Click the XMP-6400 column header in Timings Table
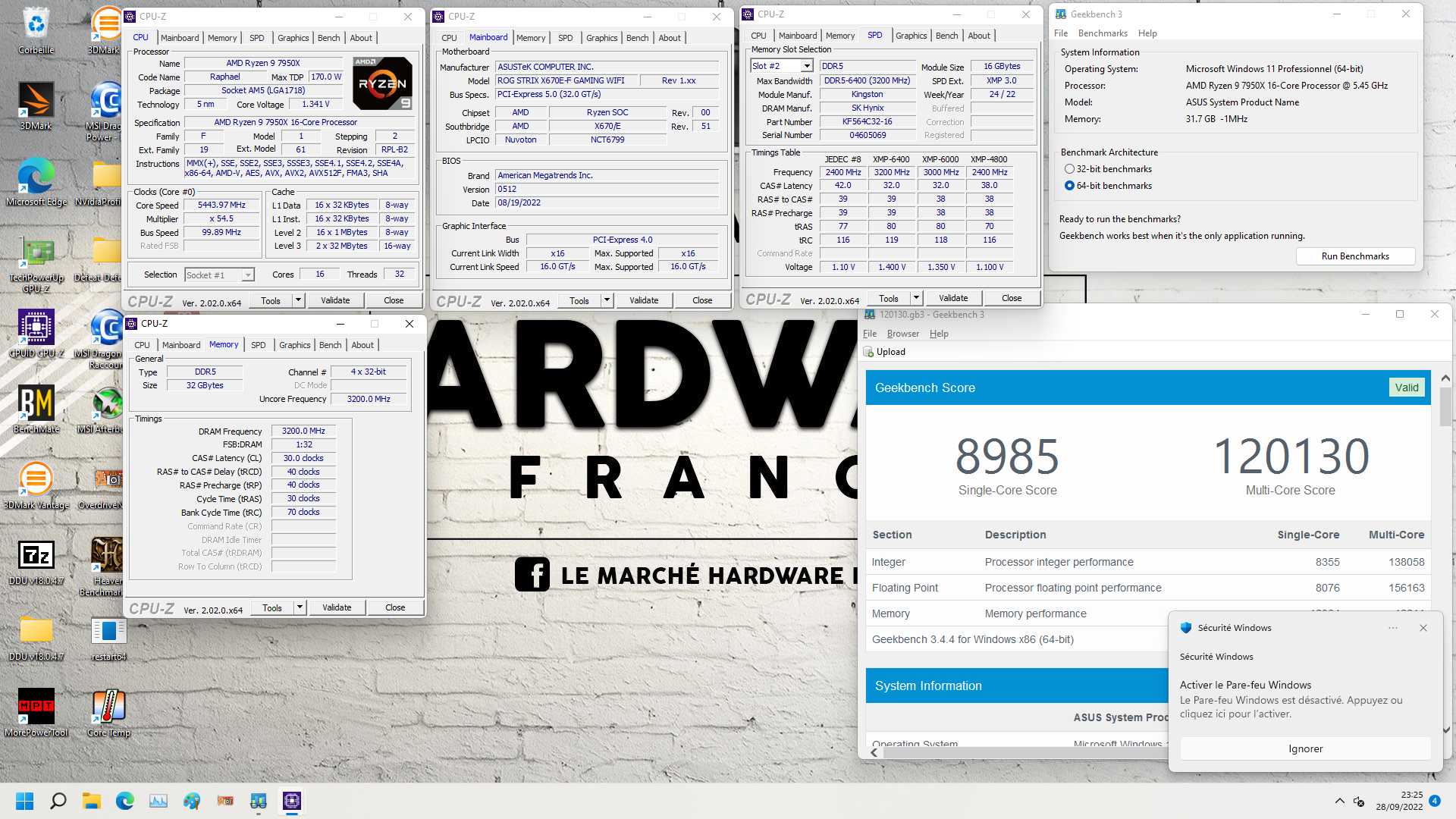The width and height of the screenshot is (1456, 819). pos(891,159)
